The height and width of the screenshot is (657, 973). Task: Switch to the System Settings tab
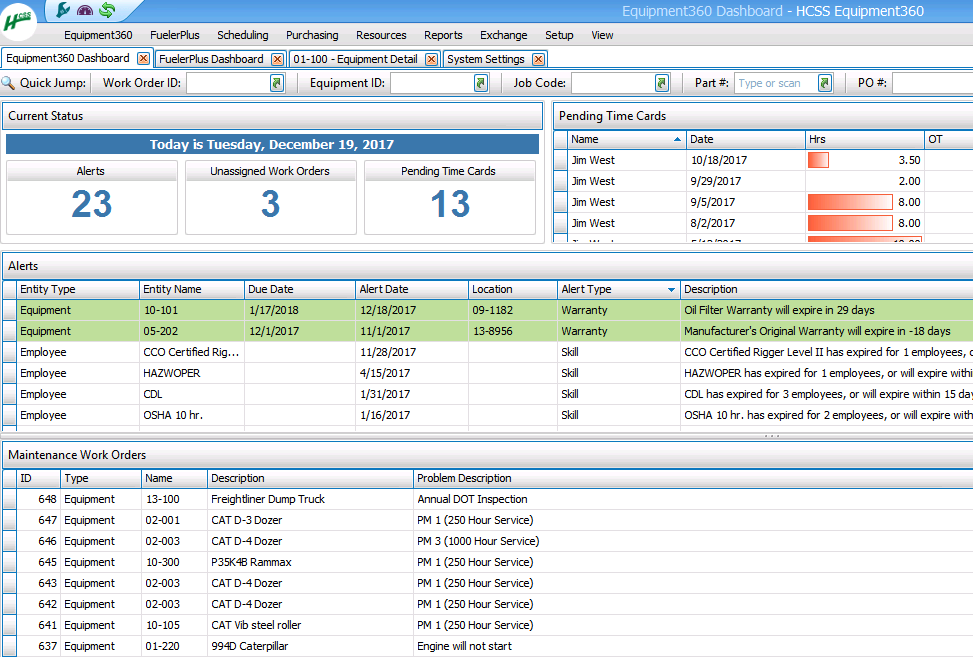485,60
